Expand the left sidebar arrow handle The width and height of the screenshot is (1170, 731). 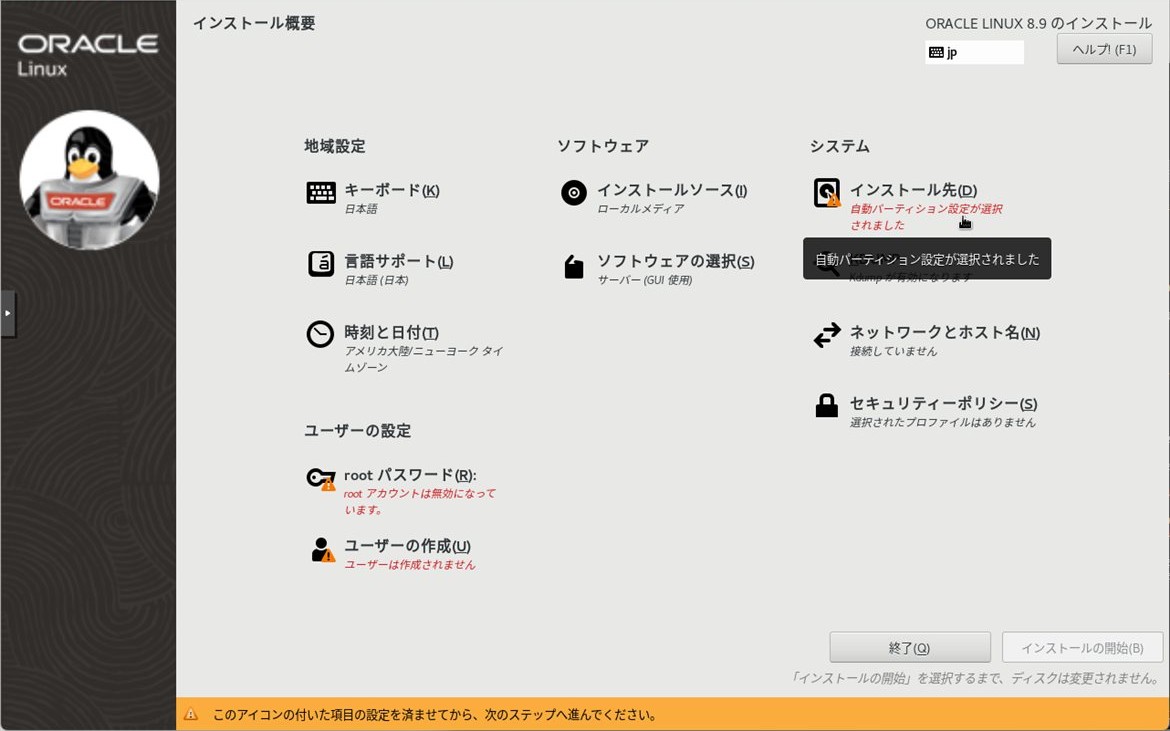(7, 313)
